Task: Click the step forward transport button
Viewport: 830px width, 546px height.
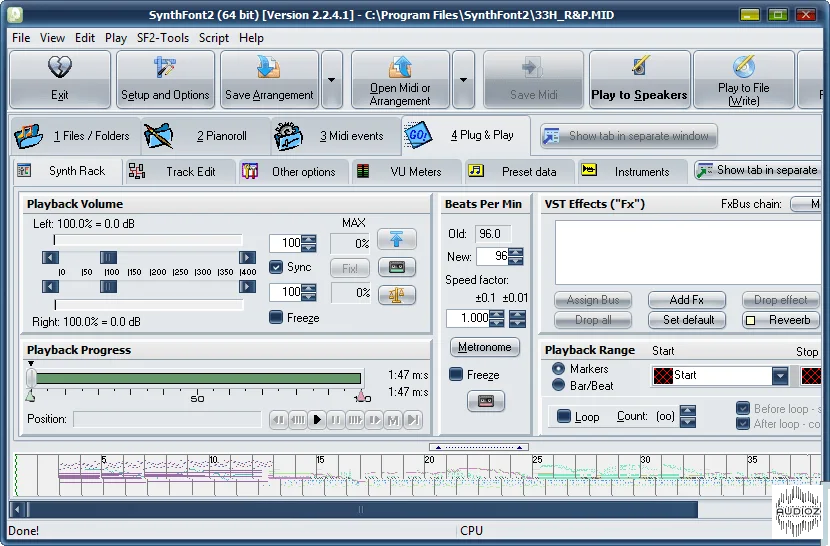Action: tap(374, 420)
